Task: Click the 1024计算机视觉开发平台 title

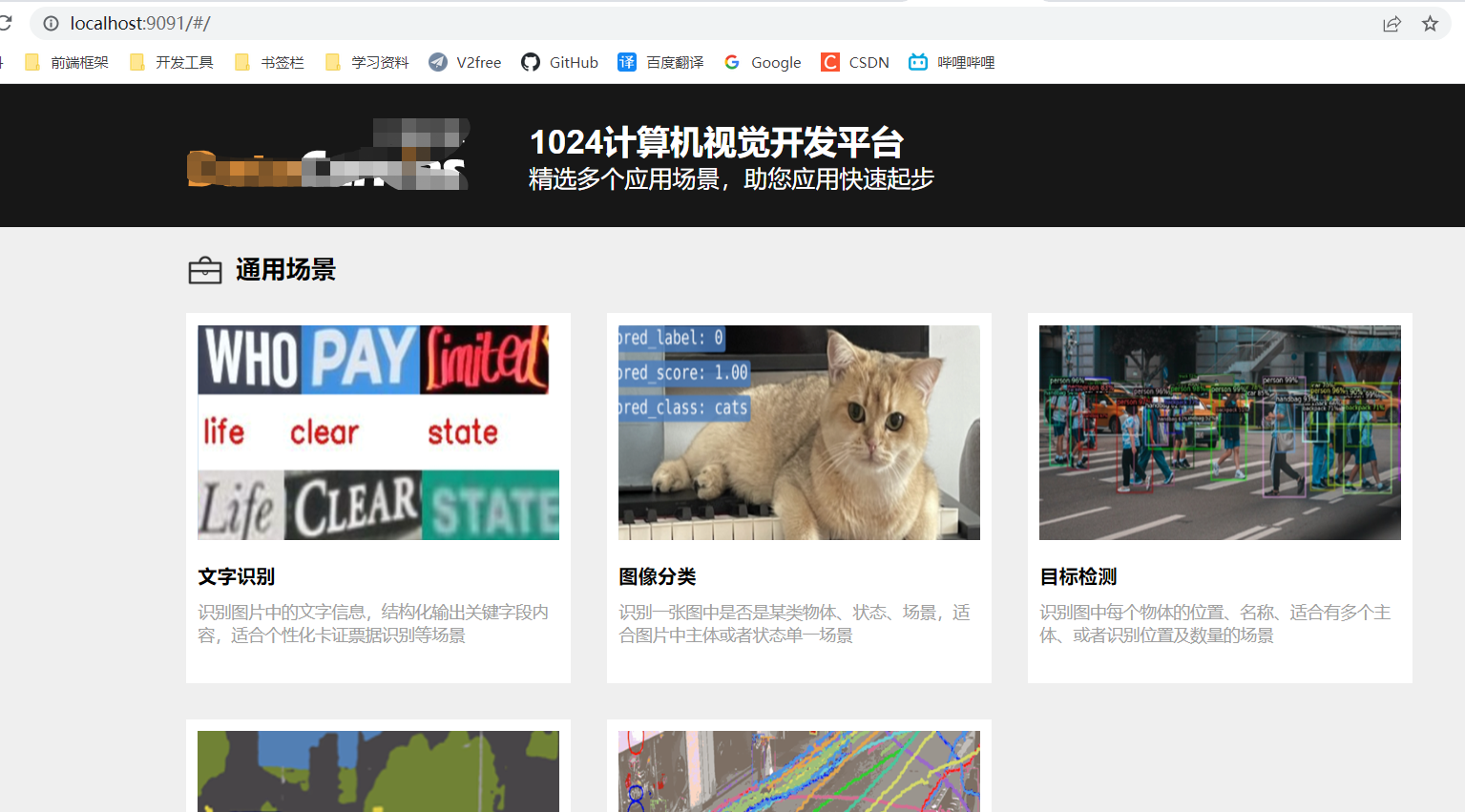Action: [716, 142]
